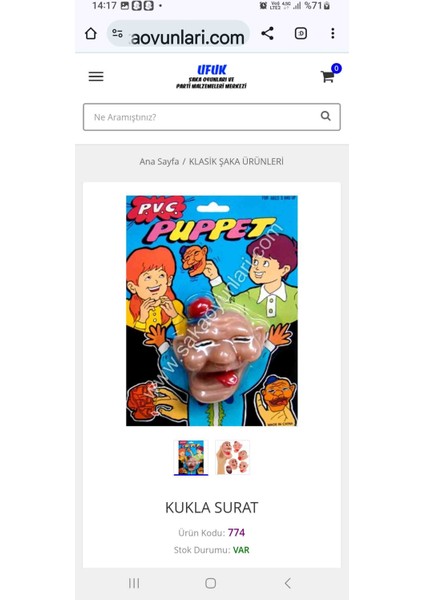Click the UFUK site logo

click(x=212, y=76)
